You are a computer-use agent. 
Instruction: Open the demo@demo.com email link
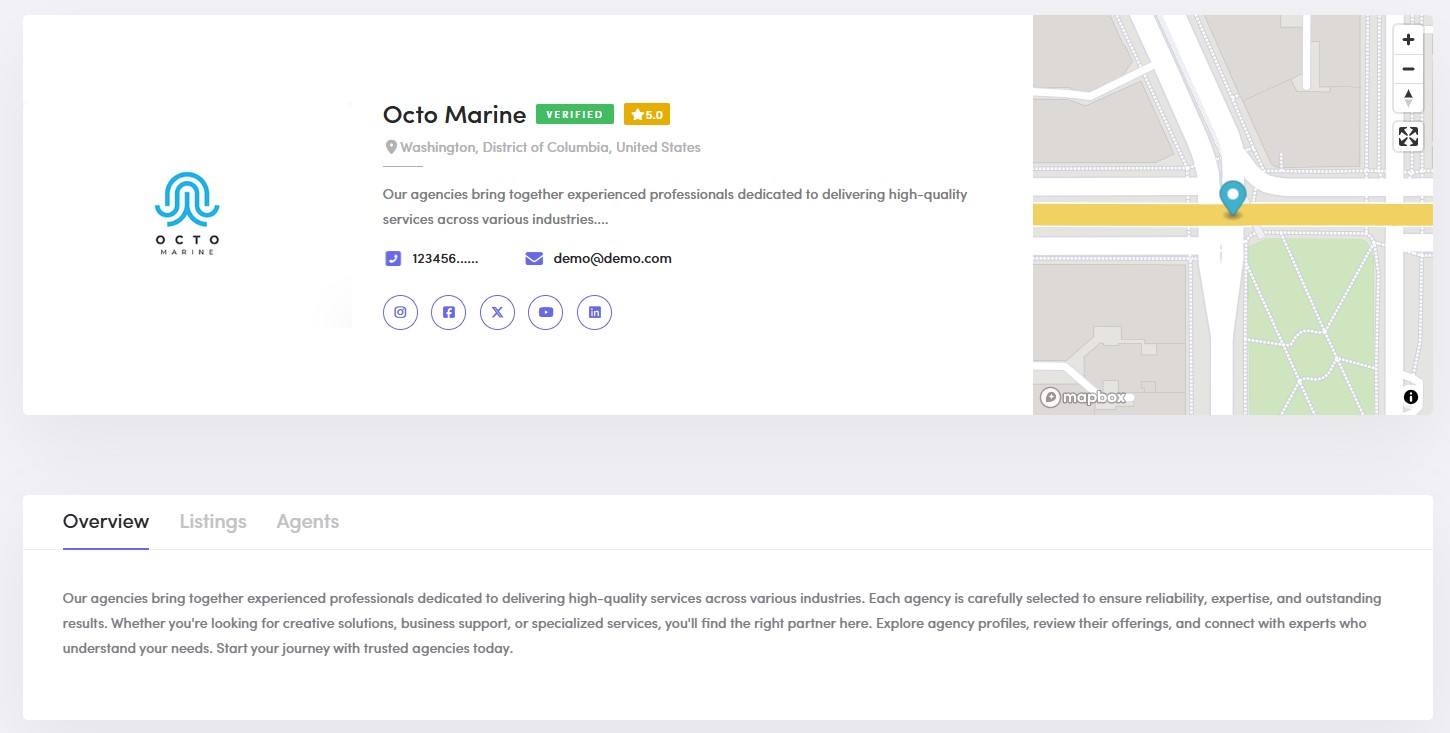[612, 258]
